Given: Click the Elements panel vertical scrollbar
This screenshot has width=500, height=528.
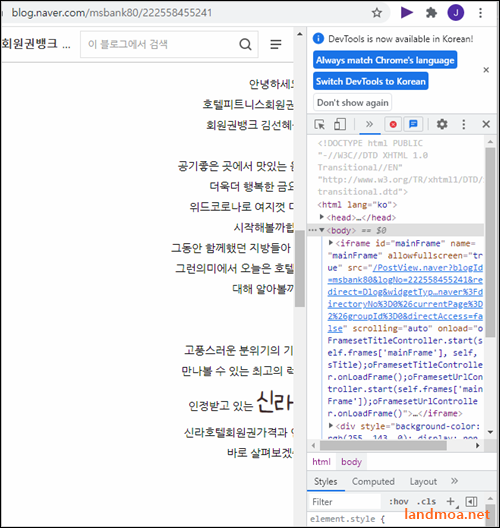Looking at the screenshot, I should tap(490, 242).
